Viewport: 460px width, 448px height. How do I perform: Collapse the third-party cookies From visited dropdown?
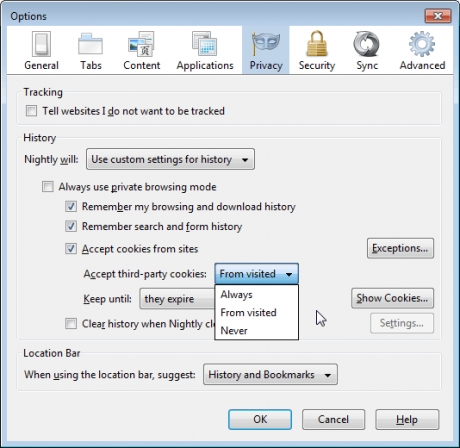coord(256,274)
